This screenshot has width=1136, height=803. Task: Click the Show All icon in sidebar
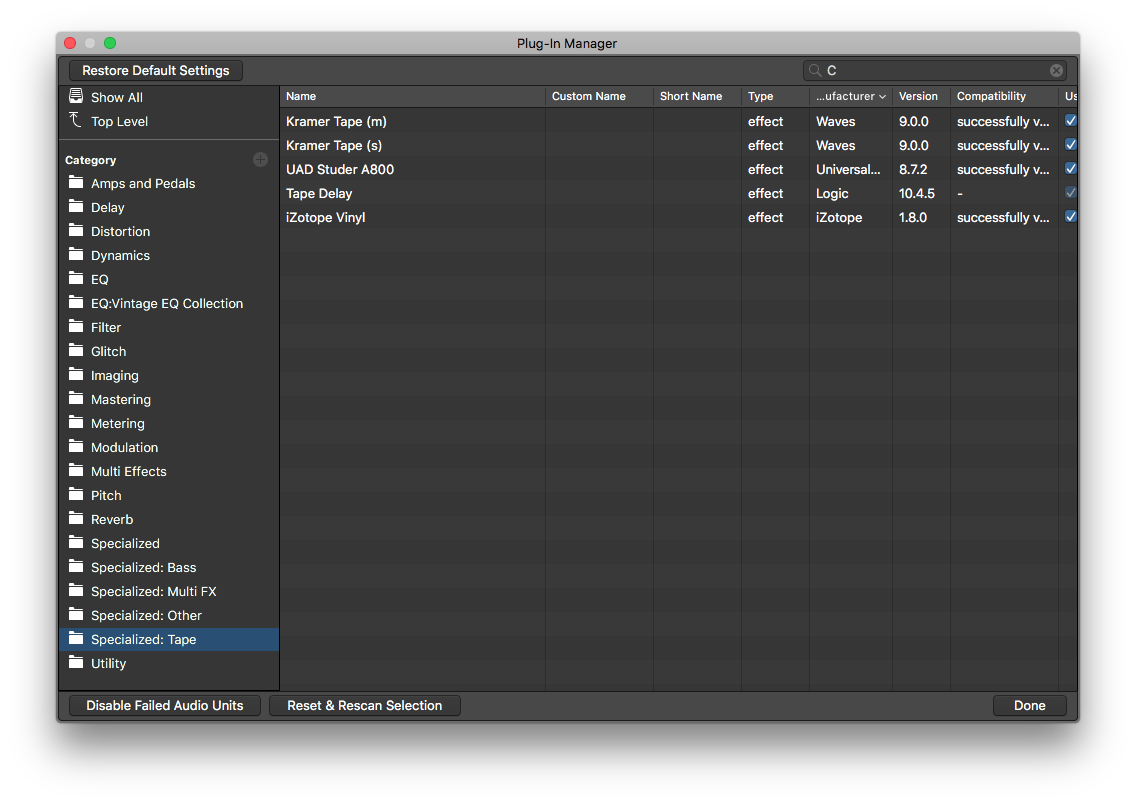(76, 95)
